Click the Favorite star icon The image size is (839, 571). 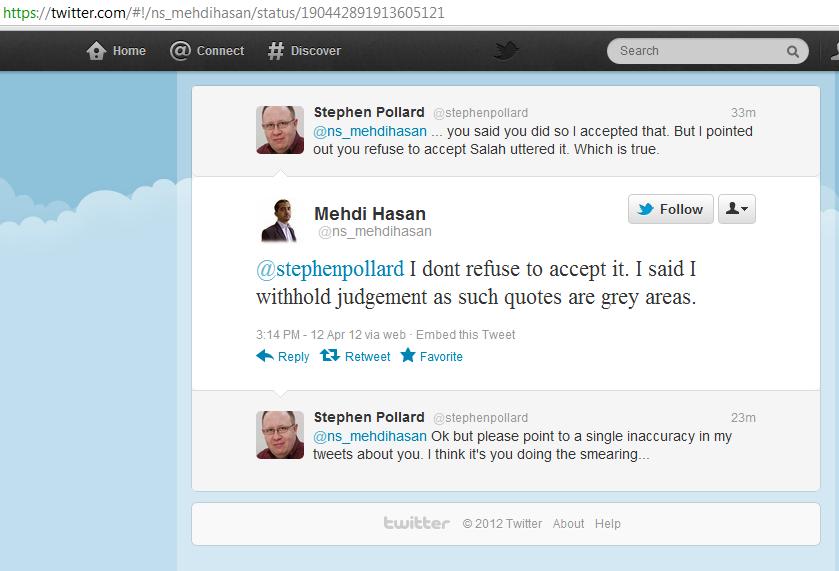pos(408,356)
